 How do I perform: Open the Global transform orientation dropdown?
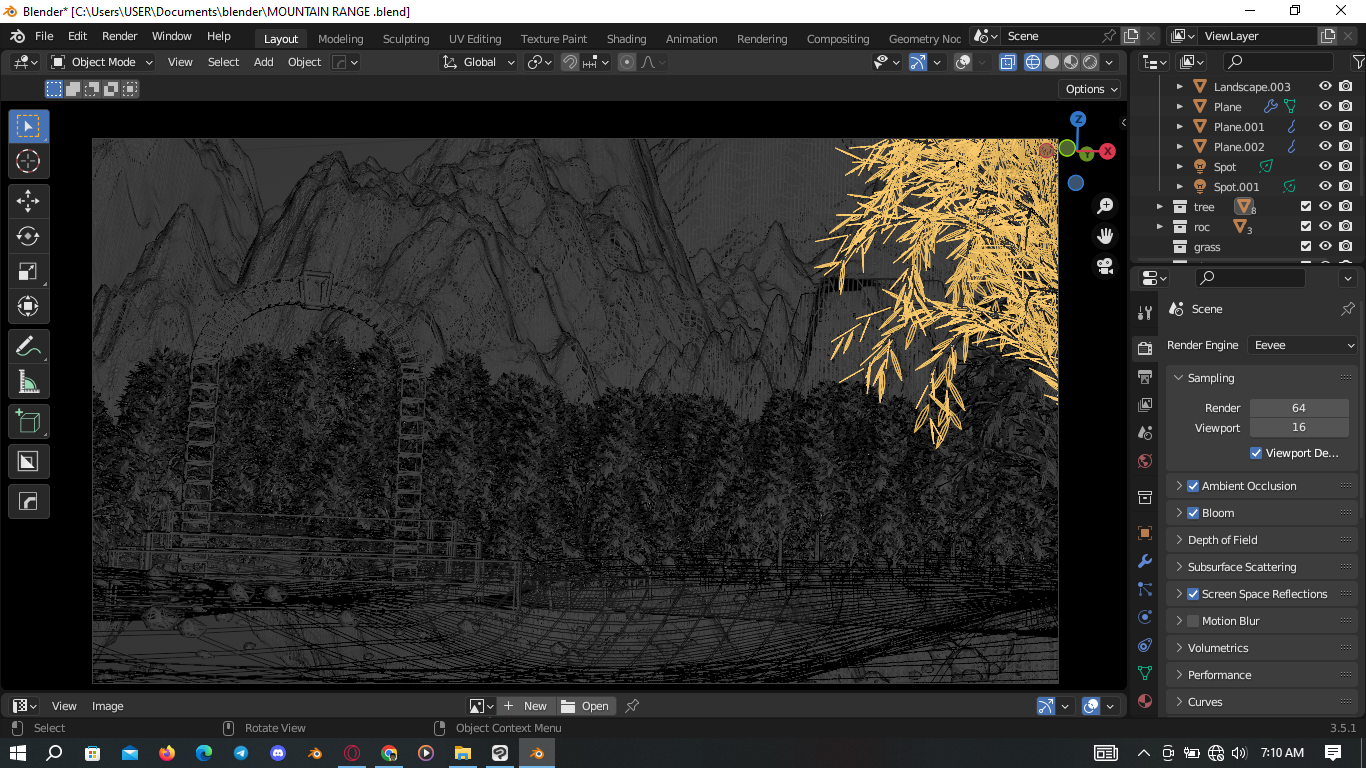[x=479, y=62]
